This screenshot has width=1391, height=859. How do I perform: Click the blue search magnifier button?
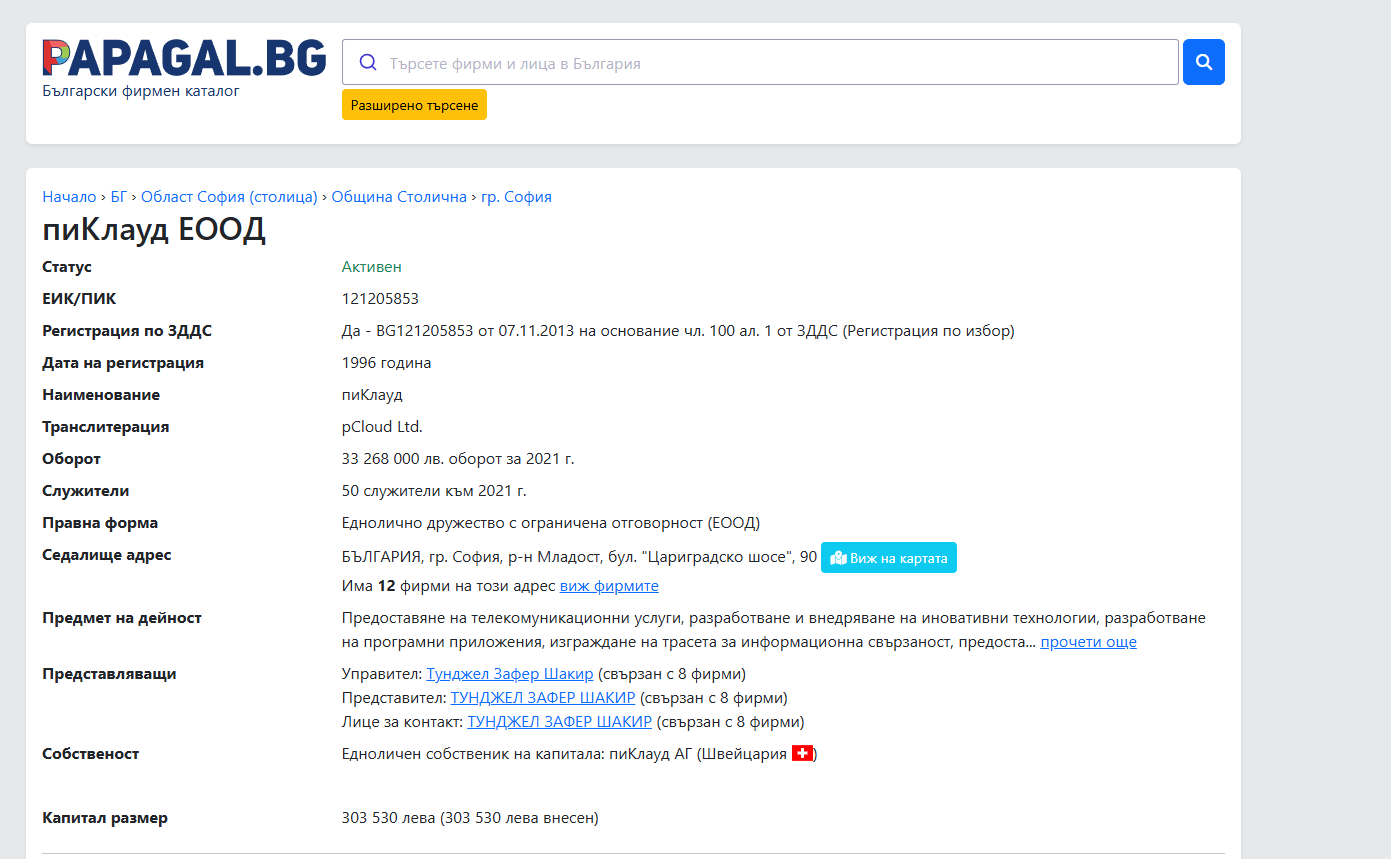pos(1204,62)
